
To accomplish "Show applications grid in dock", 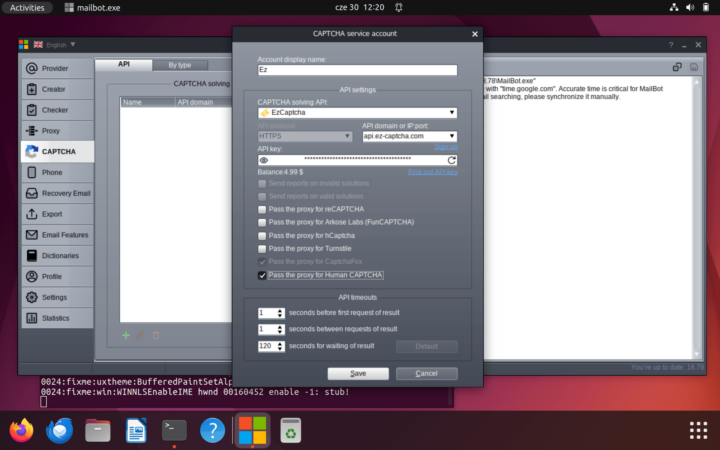I will click(698, 430).
